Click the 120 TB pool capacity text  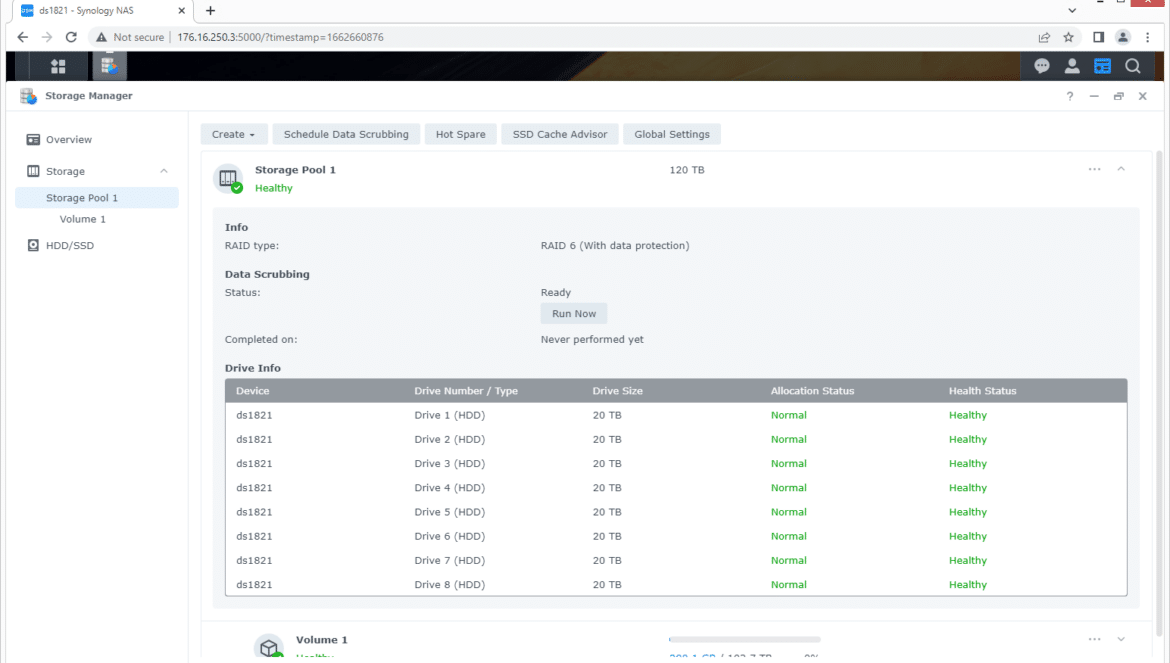pos(686,170)
